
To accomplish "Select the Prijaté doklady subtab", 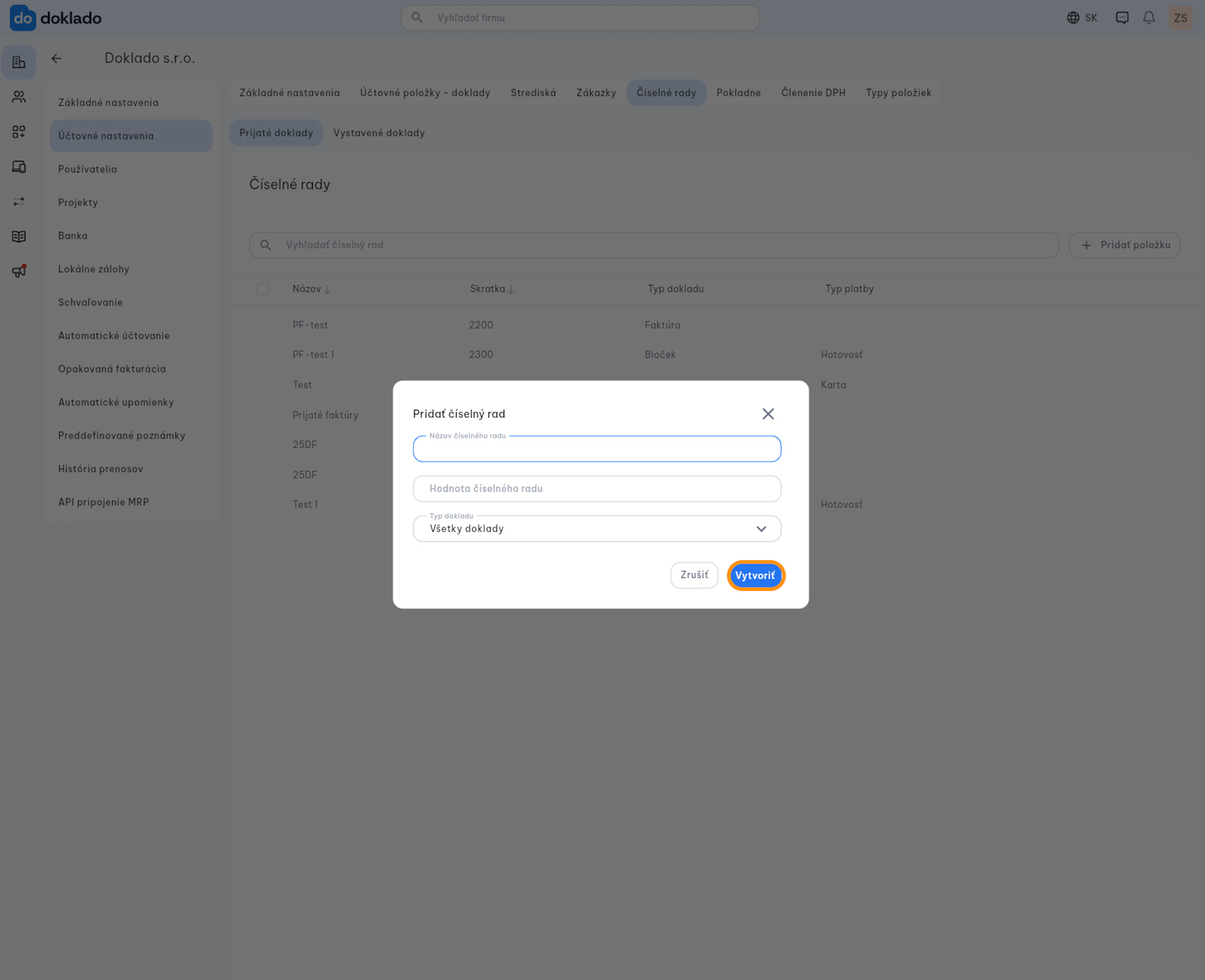I will [x=276, y=133].
